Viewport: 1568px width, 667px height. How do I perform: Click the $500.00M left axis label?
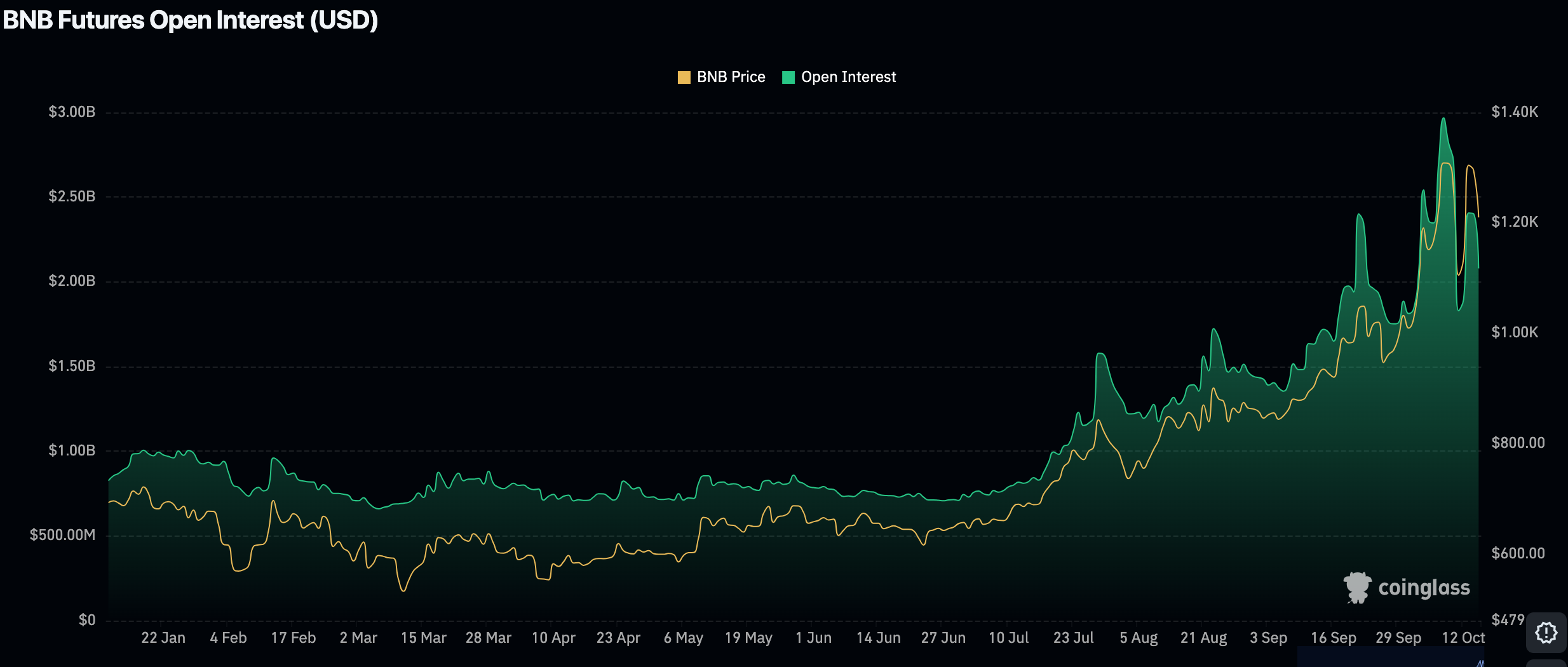pyautogui.click(x=62, y=535)
